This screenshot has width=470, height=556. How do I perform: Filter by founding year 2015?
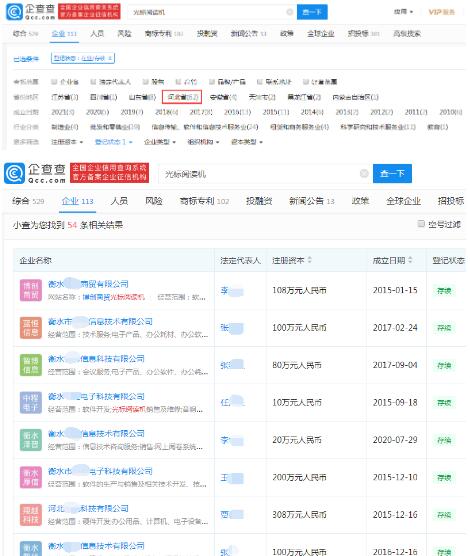point(276,112)
